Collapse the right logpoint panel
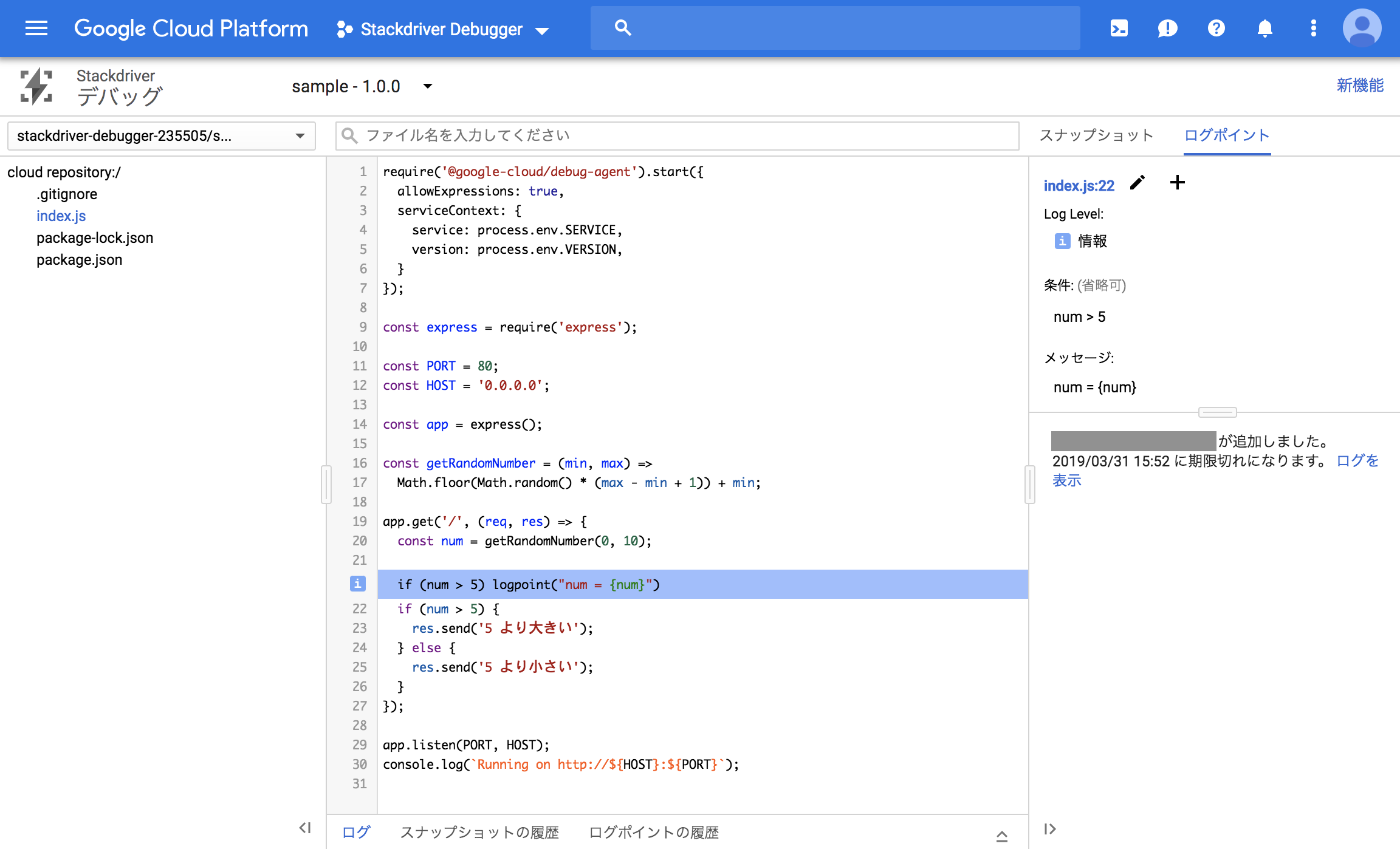This screenshot has width=1400, height=849. coord(1050,829)
